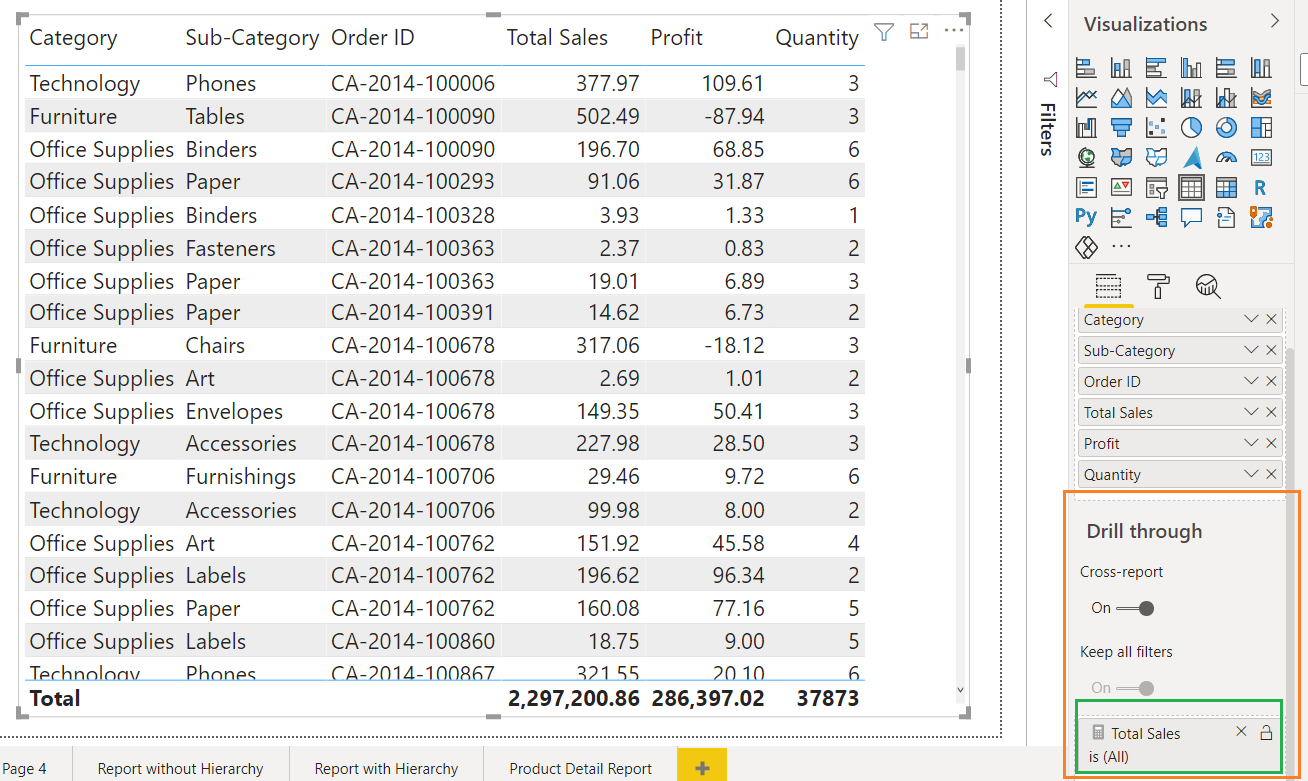The height and width of the screenshot is (781, 1308).
Task: Select the Slicer visualization
Action: [1159, 188]
